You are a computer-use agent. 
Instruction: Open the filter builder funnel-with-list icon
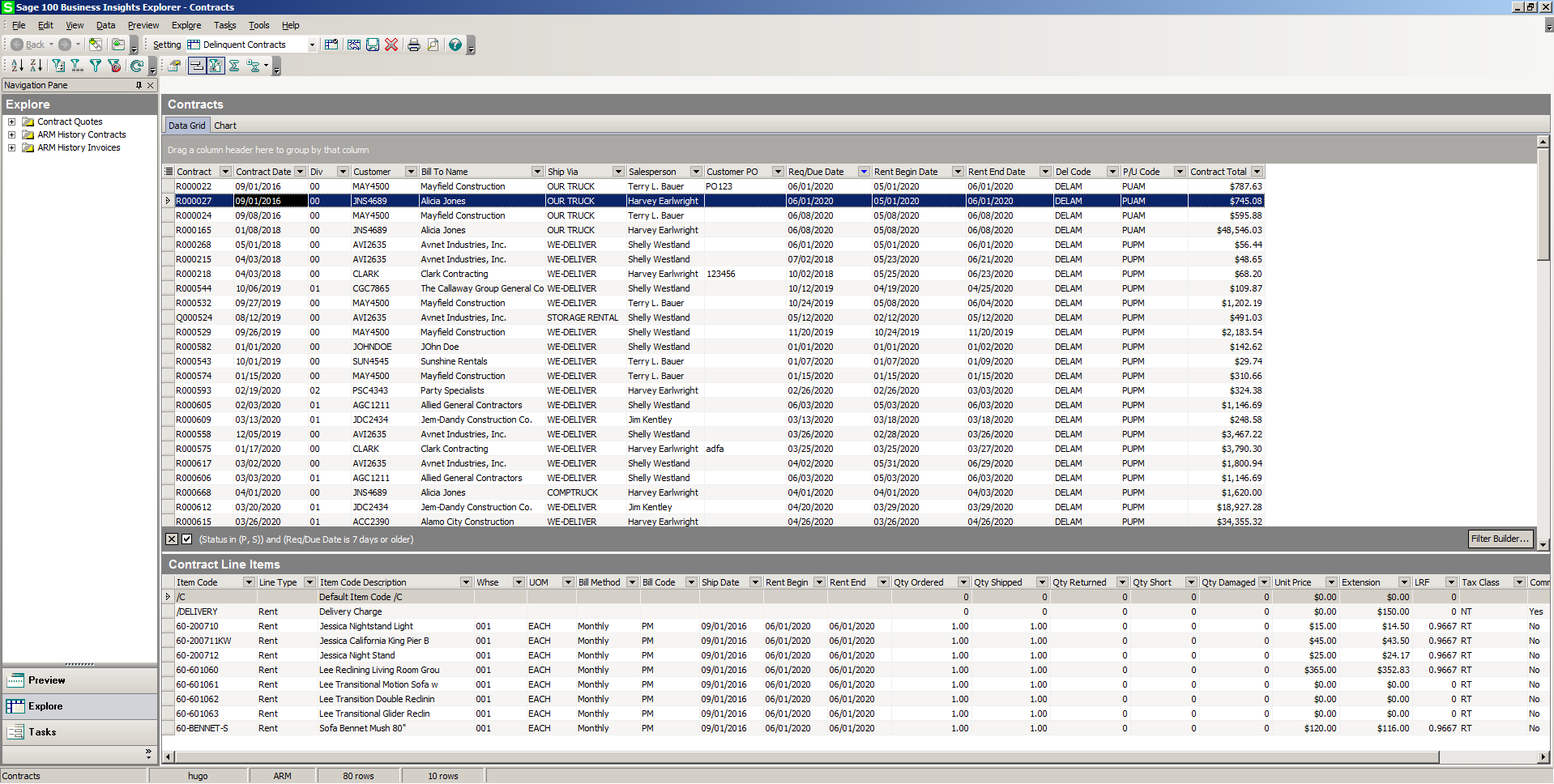pos(58,66)
